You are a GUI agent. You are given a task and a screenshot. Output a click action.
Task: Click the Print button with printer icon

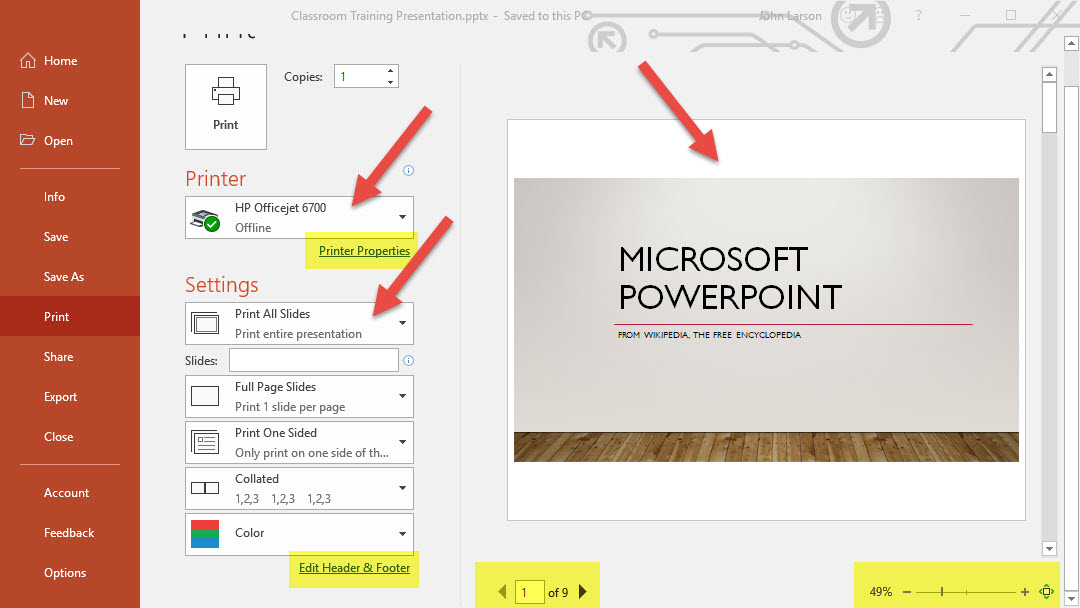[x=226, y=106]
